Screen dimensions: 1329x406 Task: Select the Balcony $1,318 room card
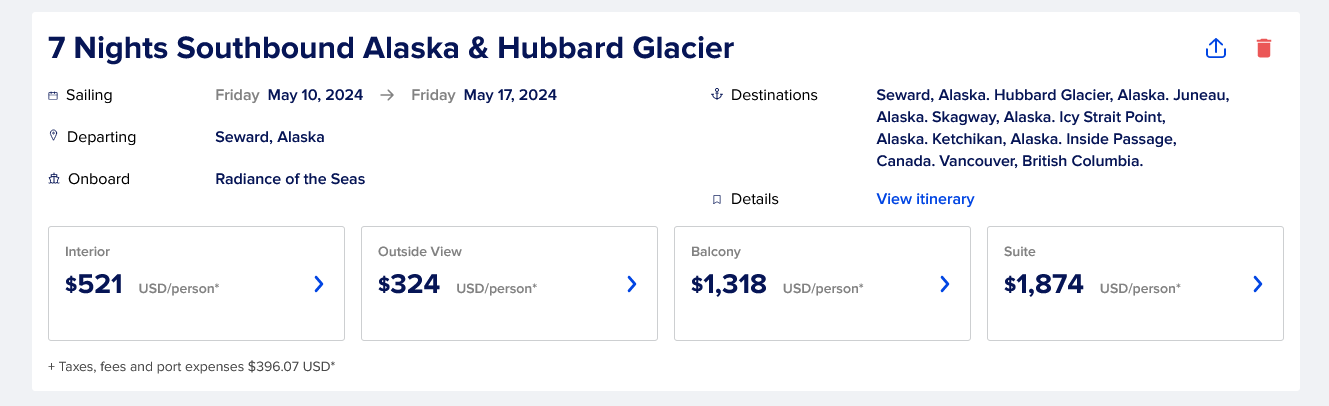(x=822, y=283)
